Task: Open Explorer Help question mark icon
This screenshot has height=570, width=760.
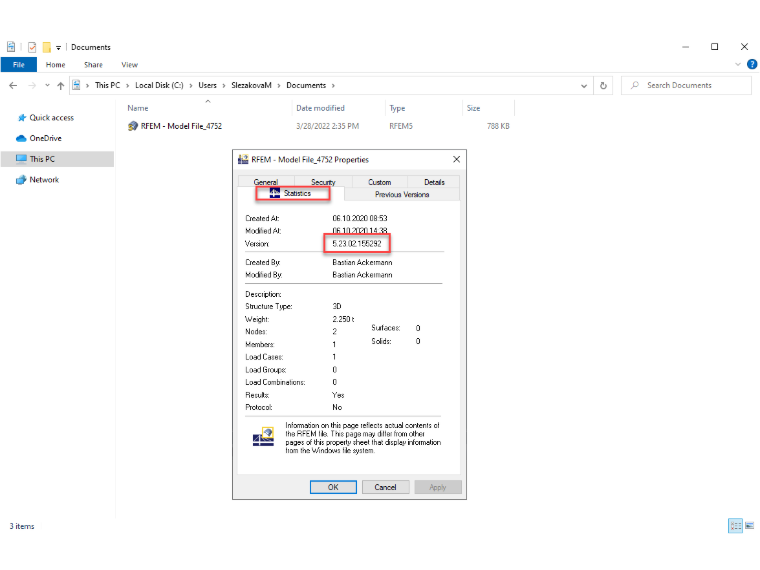Action: tap(752, 64)
